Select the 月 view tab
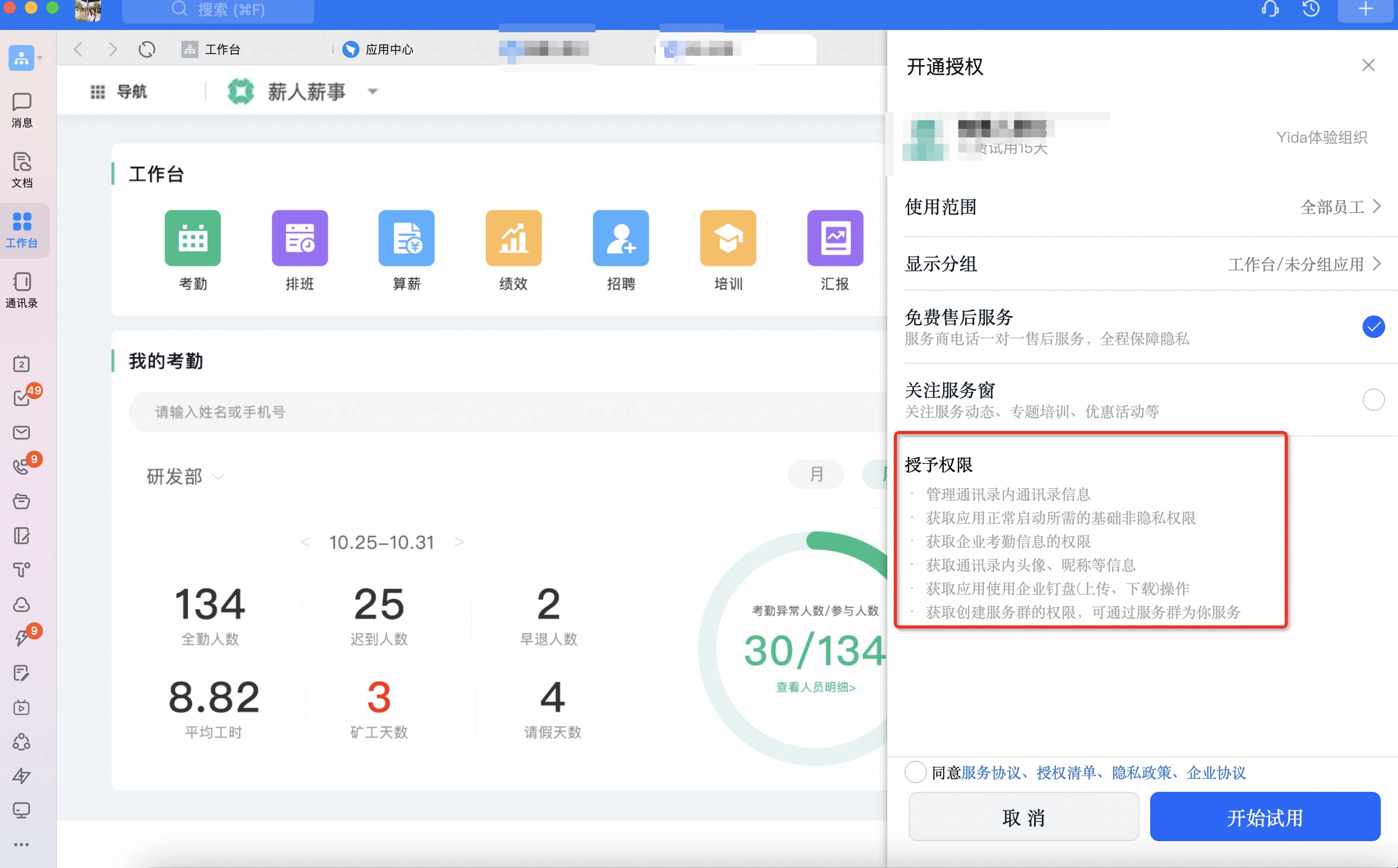Screen dimensions: 1398x868 [x=815, y=474]
